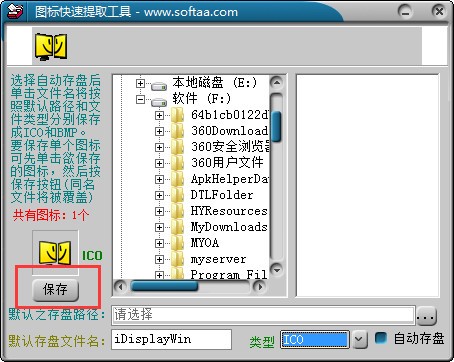Expand the 本地磁盘 (E:) drive node
The height and width of the screenshot is (362, 454).
140,83
